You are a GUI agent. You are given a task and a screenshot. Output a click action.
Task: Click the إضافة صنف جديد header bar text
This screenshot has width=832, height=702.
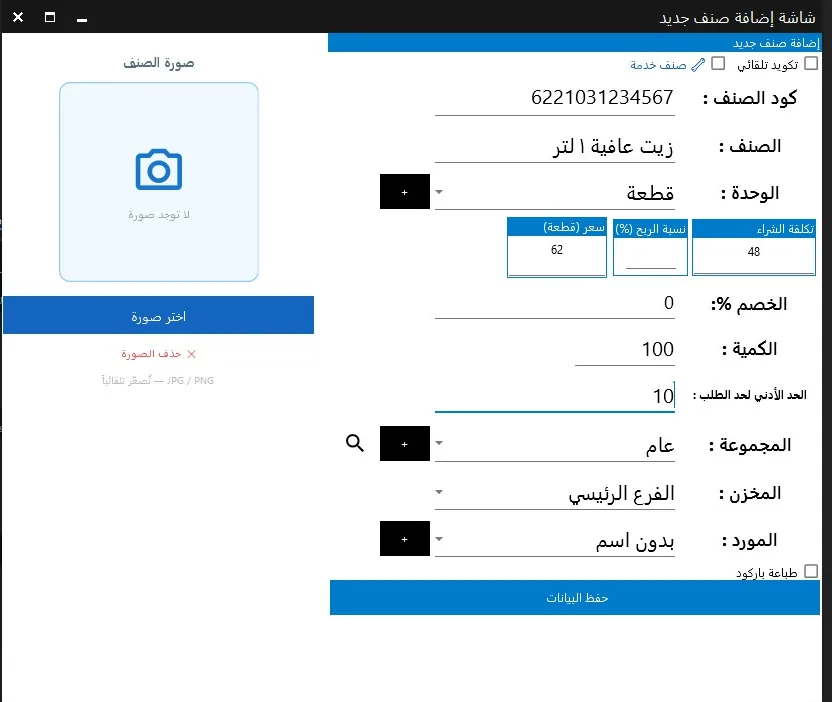coord(776,42)
